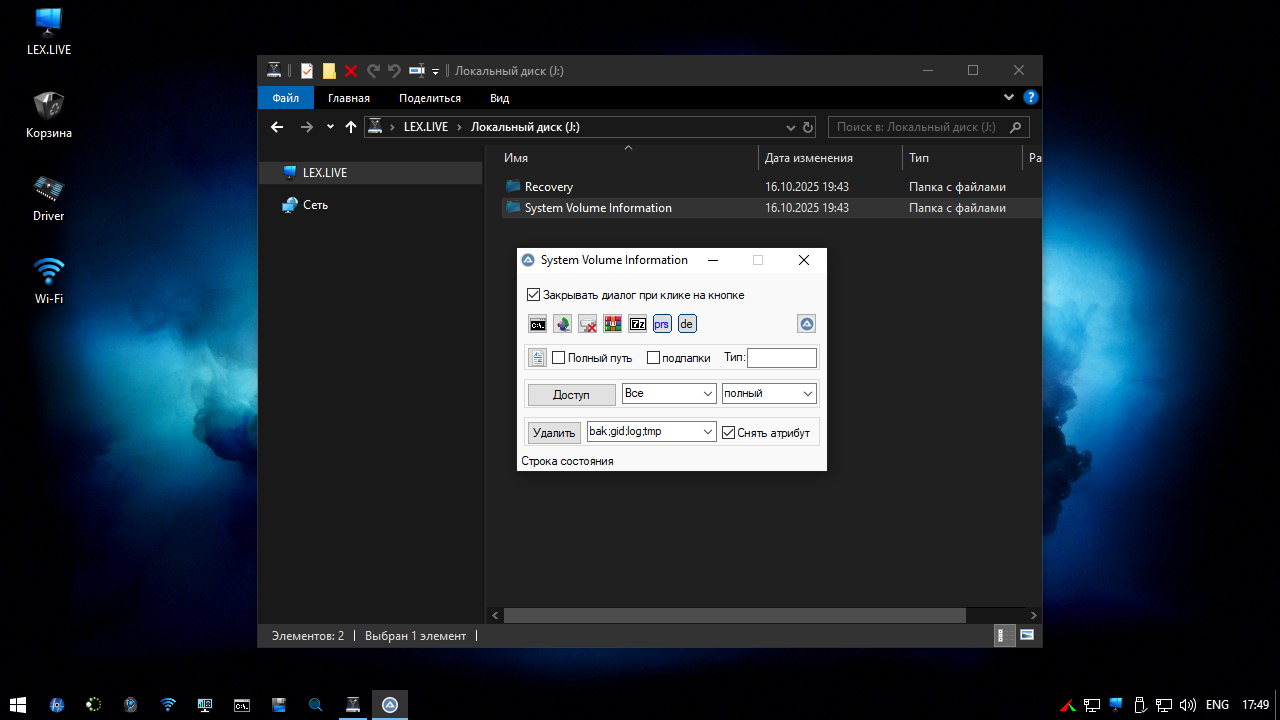Viewport: 1280px width, 720px height.
Task: Open command prompt icon in dialog
Action: tap(538, 324)
